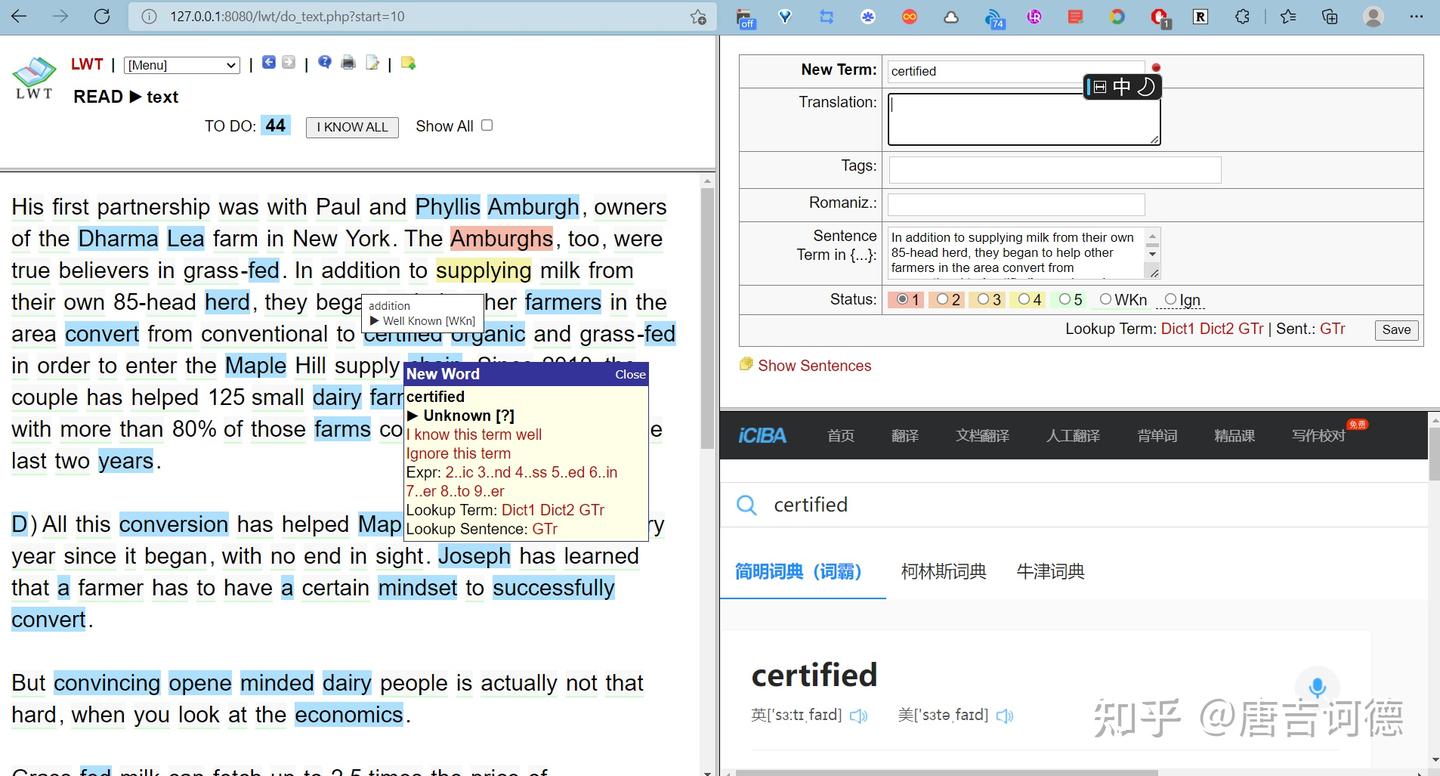The image size is (1440, 776).
Task: Toggle the Show All checkbox
Action: click(487, 125)
